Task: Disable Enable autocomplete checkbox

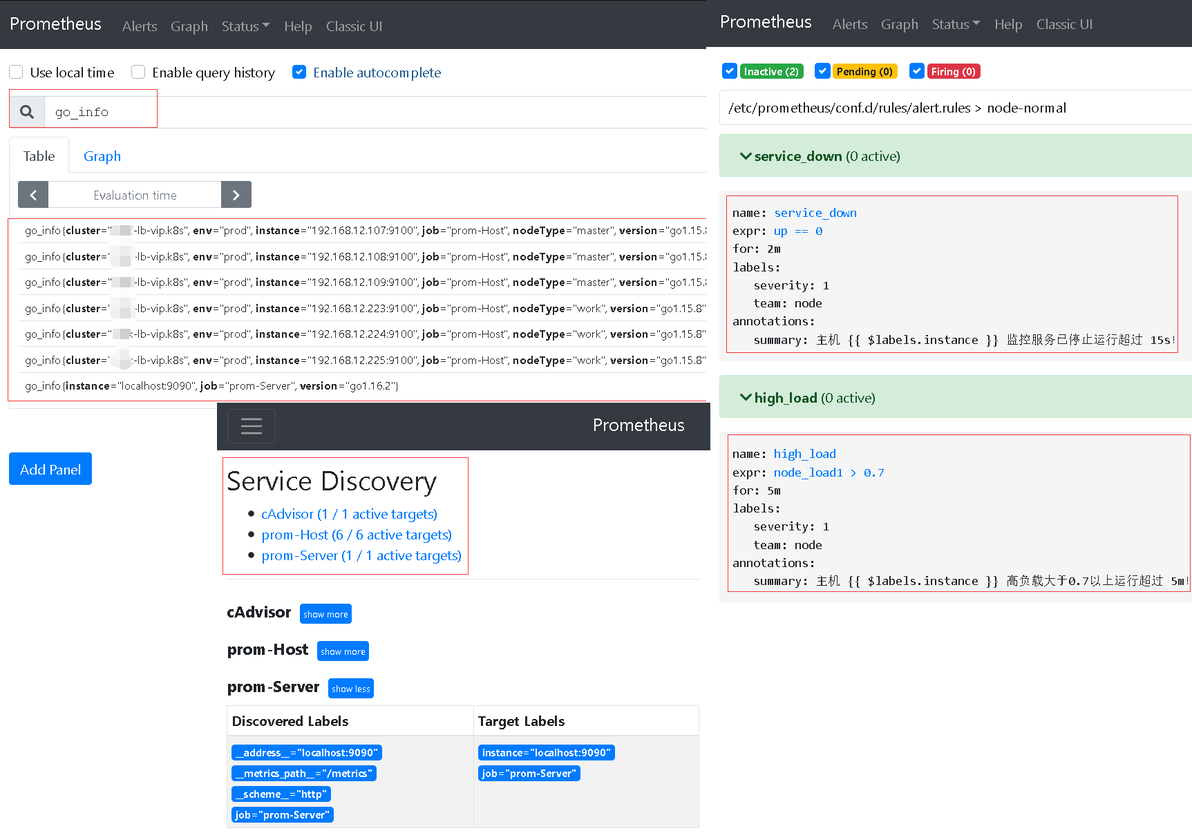Action: tap(299, 72)
